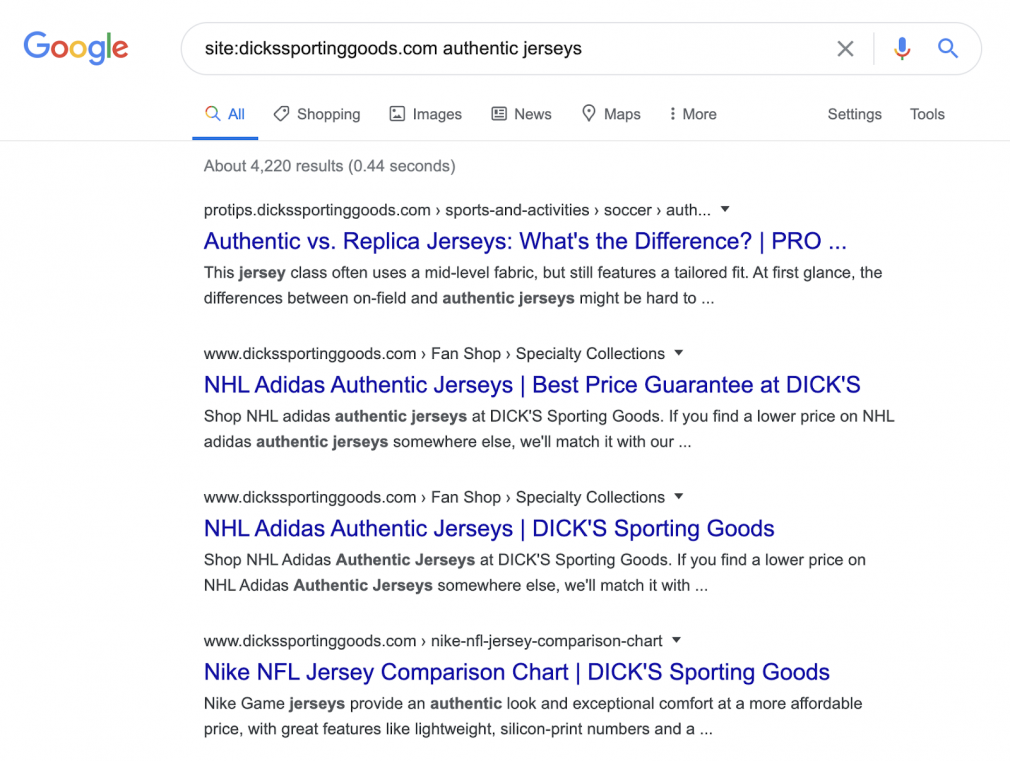This screenshot has width=1010, height=761.
Task: Open NHL Adidas Authentic Jerseys DICK'S Sporting Goods link
Action: pos(489,528)
